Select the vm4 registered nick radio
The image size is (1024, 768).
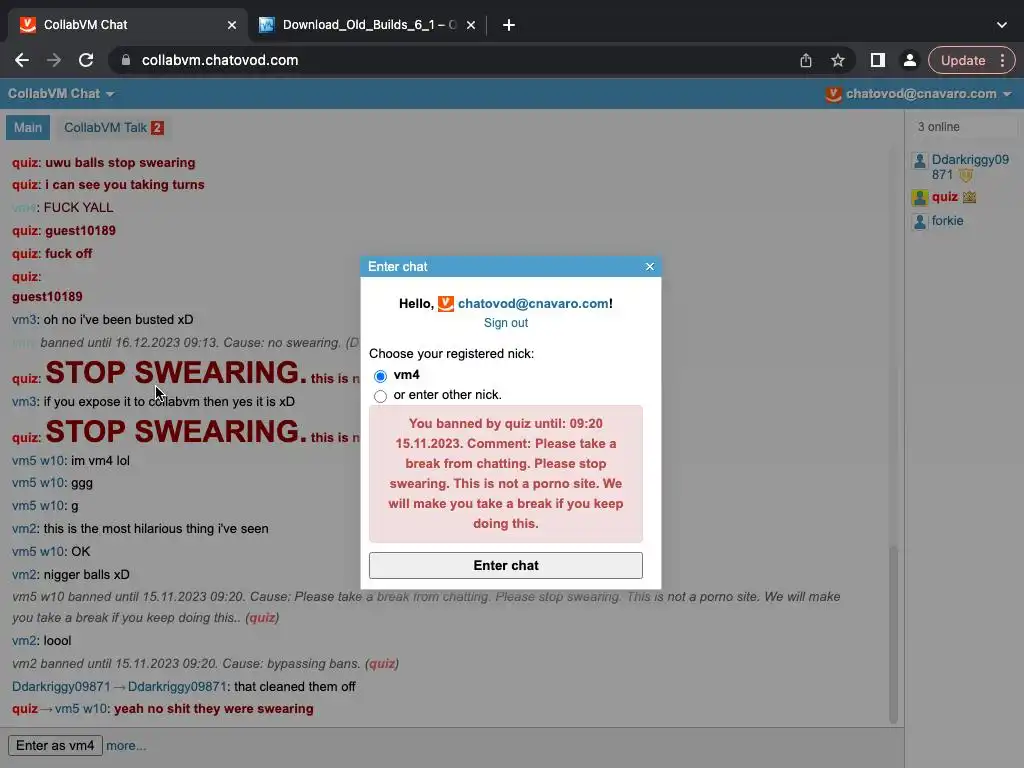tap(380, 376)
